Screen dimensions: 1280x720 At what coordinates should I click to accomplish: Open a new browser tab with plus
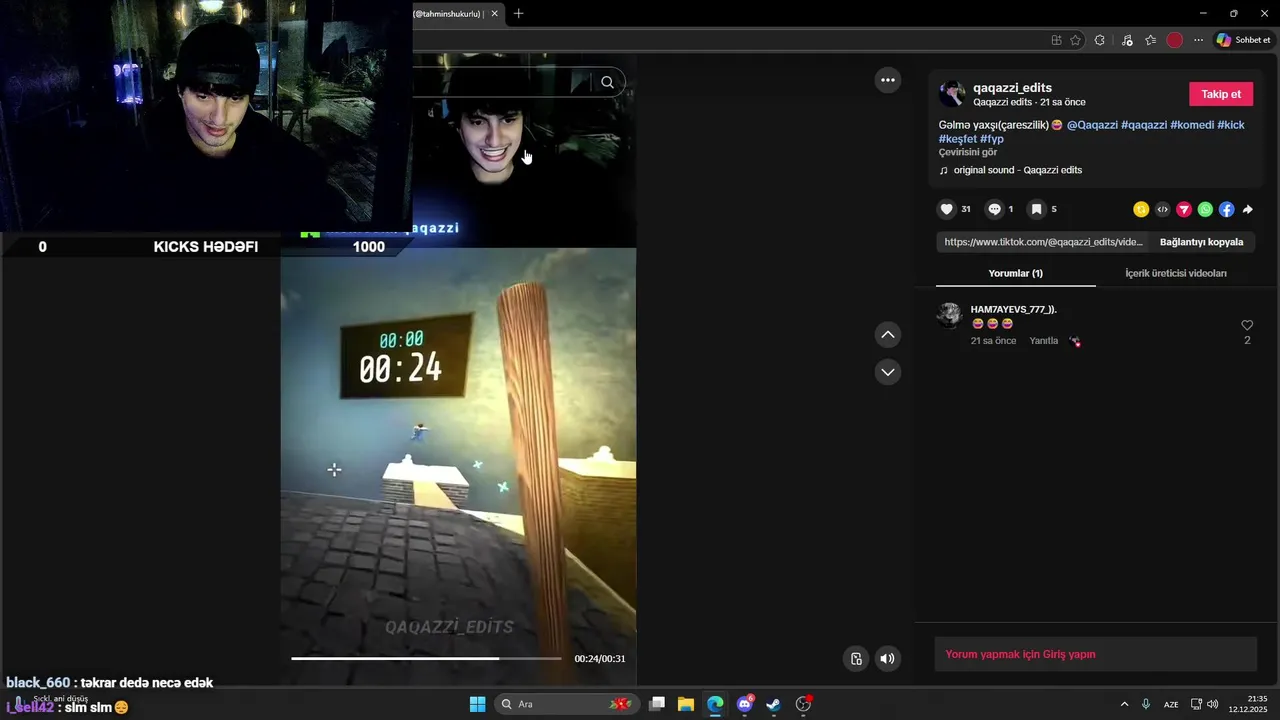point(518,13)
